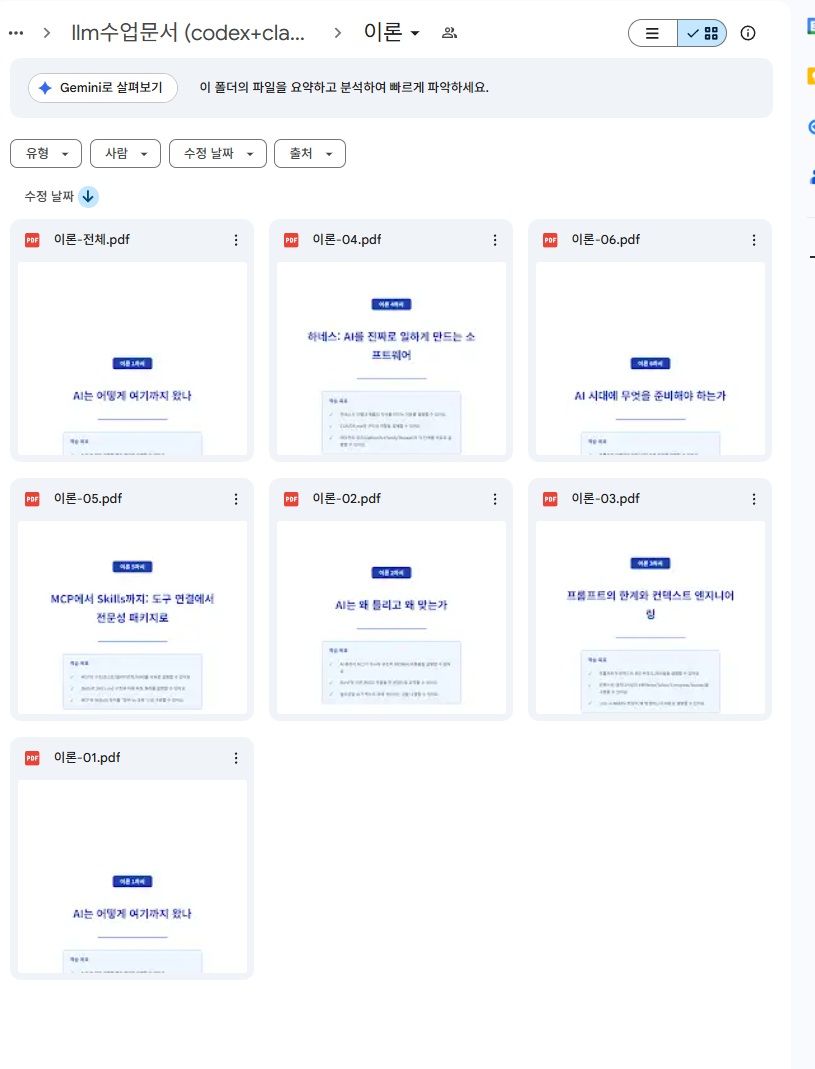Reverse sort direction arrow by 수정 날짜
Screen dimensions: 815x1069
coord(88,196)
